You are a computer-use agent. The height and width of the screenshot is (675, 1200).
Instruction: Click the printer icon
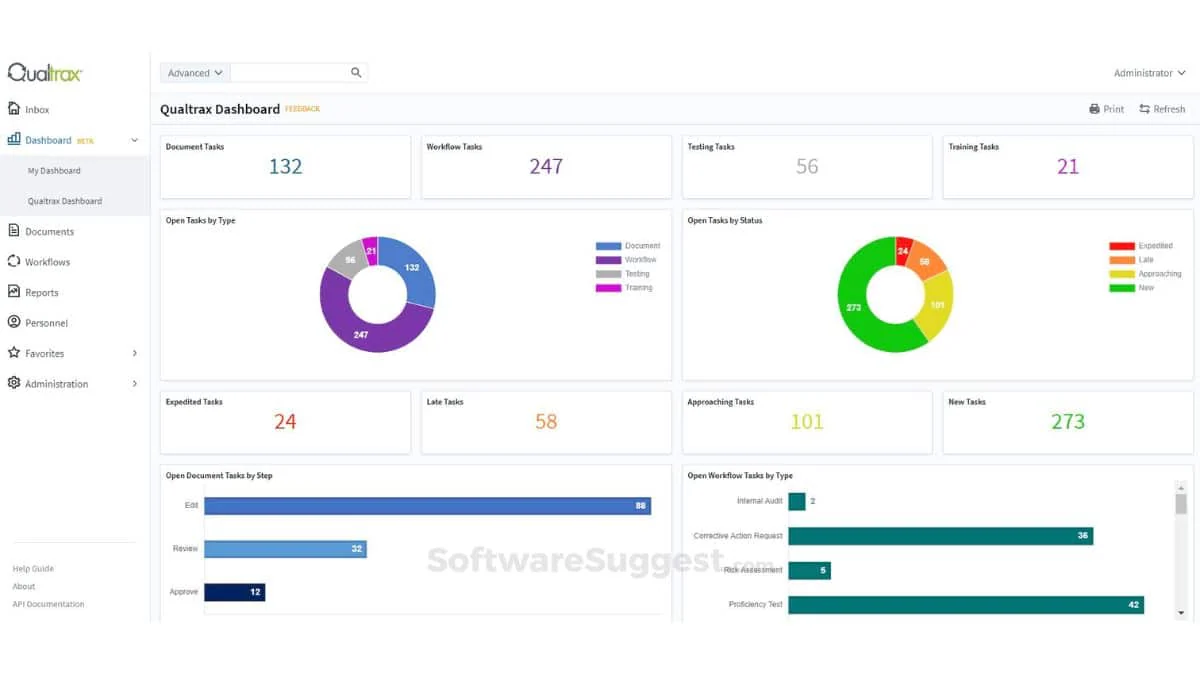pyautogui.click(x=1095, y=109)
